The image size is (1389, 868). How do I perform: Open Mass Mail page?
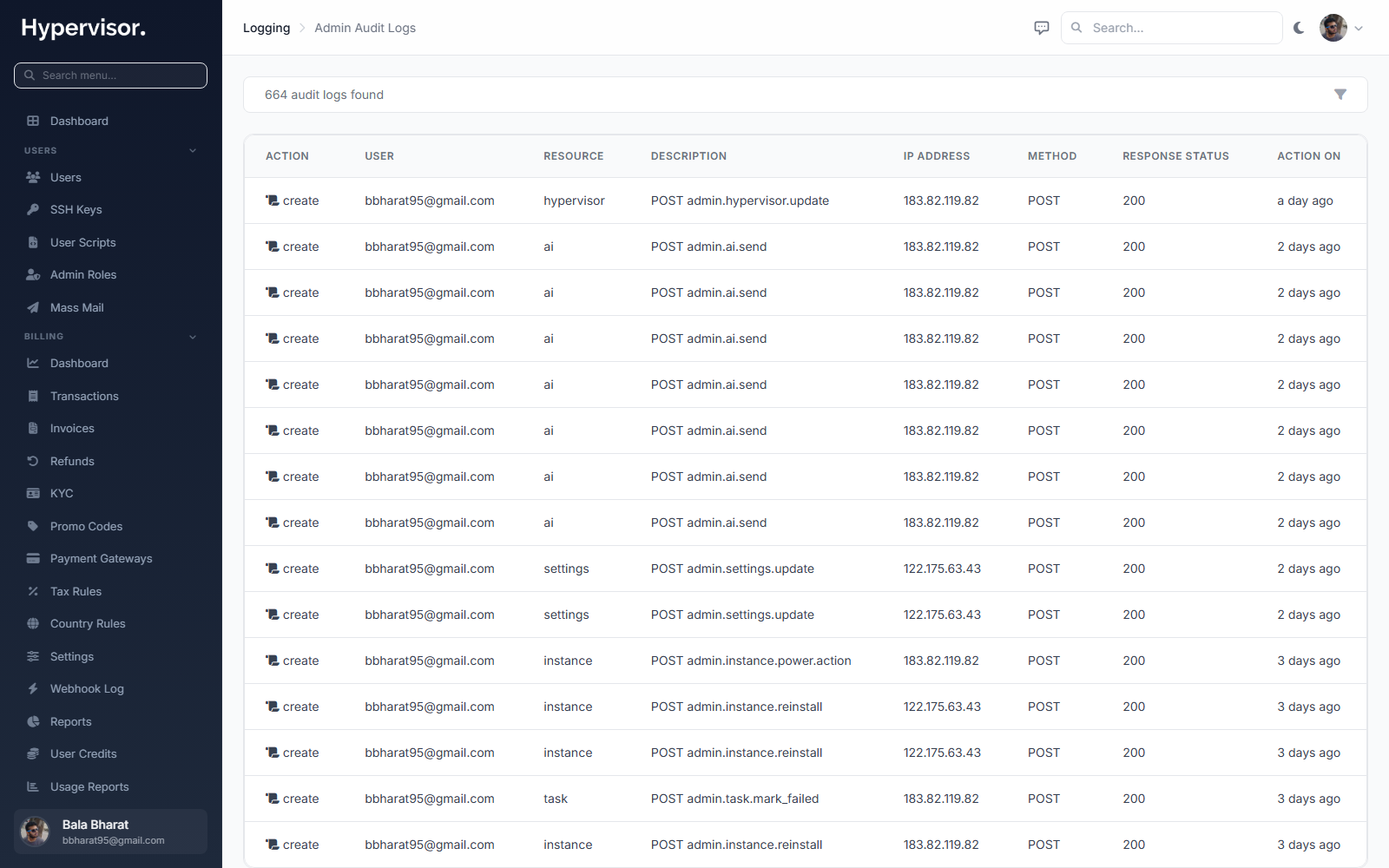[x=77, y=307]
